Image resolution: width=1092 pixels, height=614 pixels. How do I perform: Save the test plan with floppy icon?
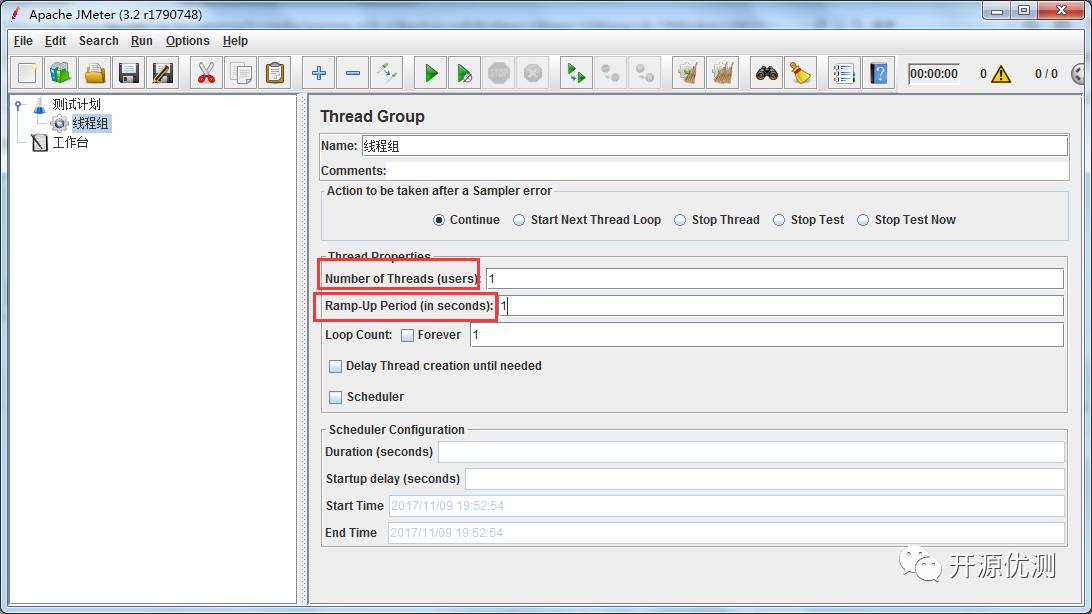pyautogui.click(x=129, y=73)
